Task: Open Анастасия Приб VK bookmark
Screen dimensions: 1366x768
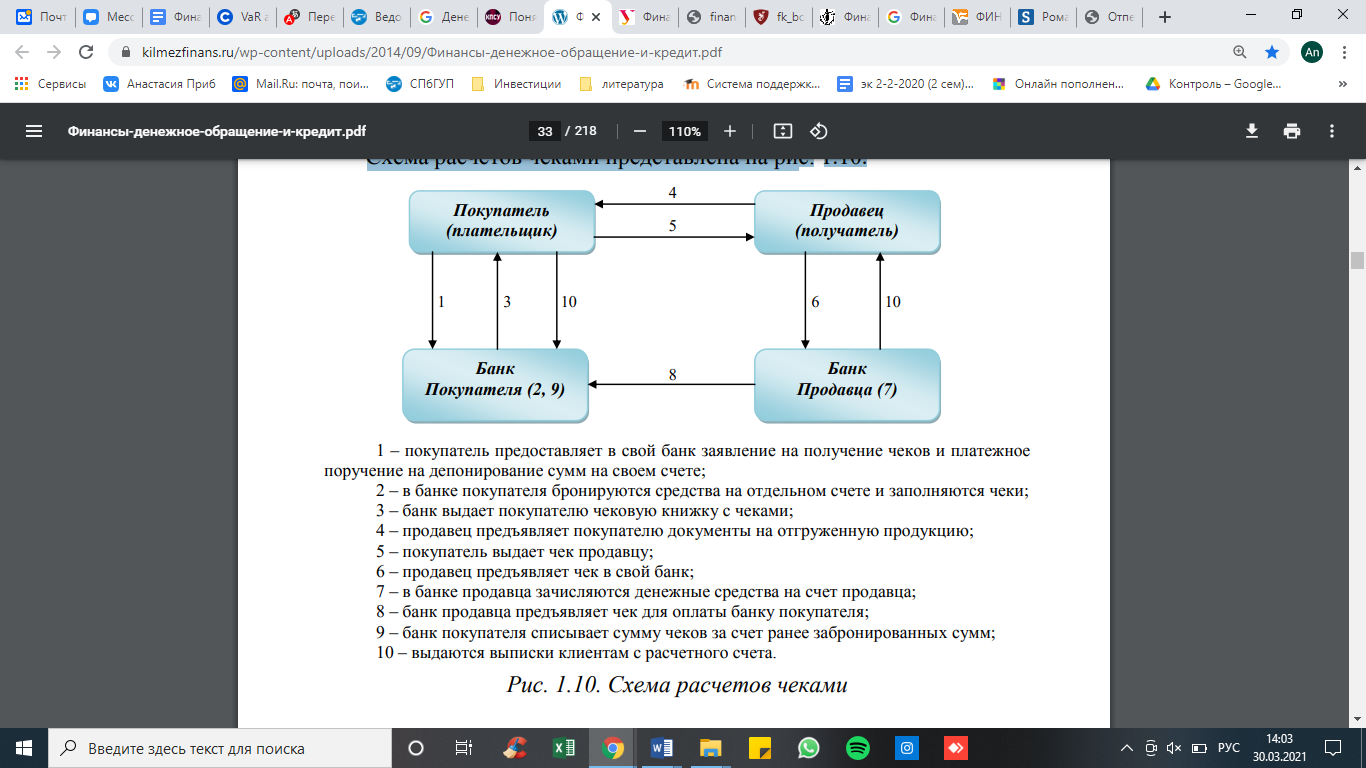Action: tap(160, 84)
